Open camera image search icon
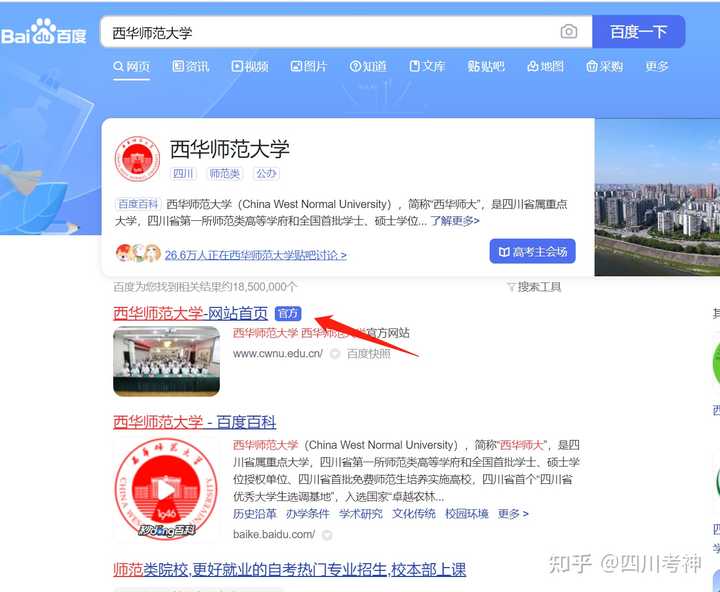 [568, 32]
